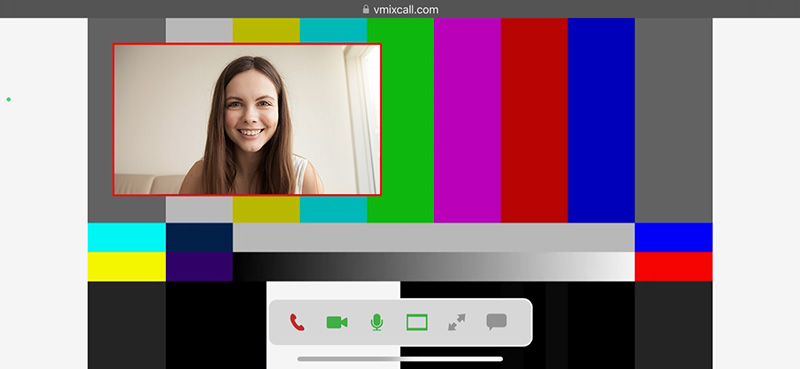This screenshot has width=800, height=369.
Task: Click the tall magenta color bar
Action: (467, 120)
